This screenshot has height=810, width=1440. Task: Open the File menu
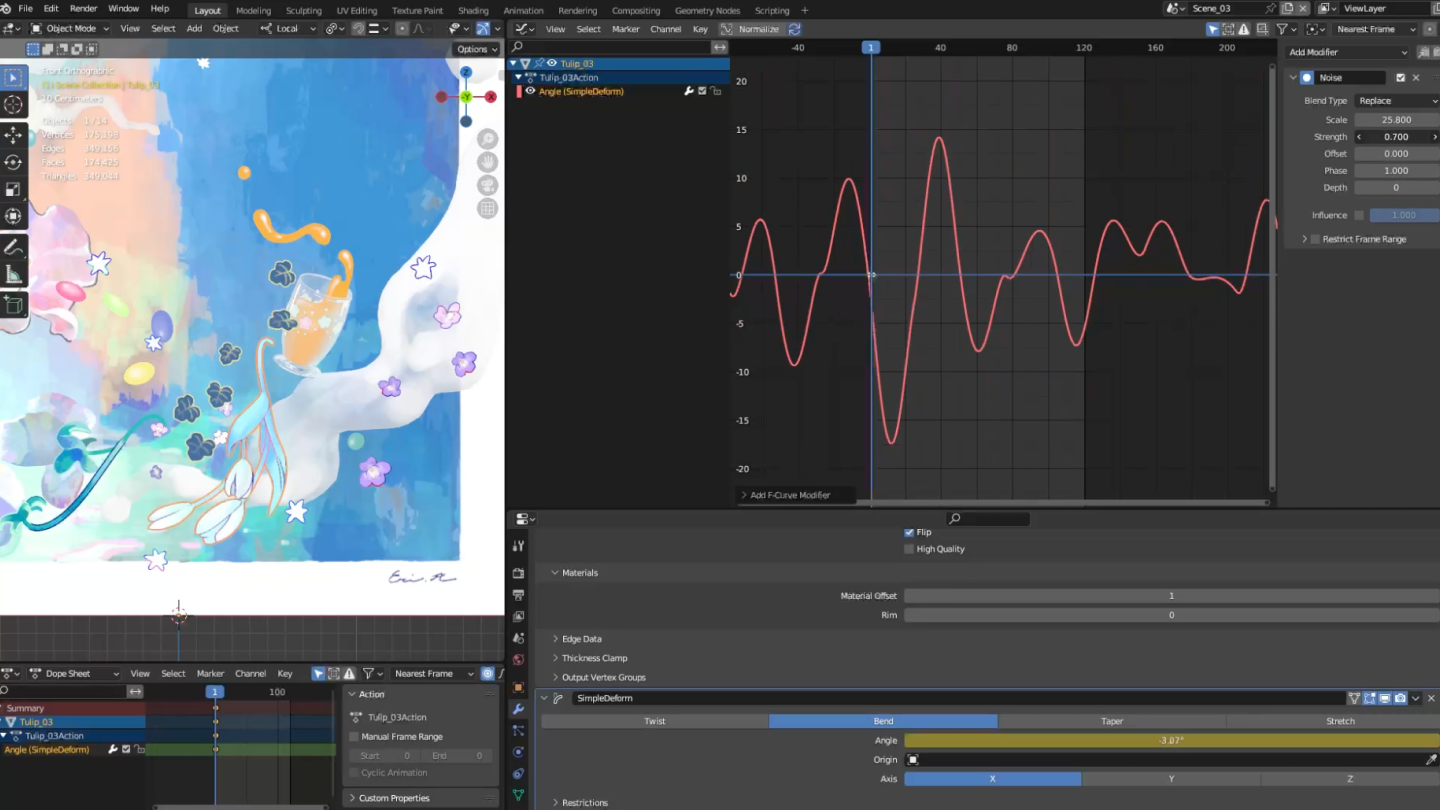(x=26, y=9)
